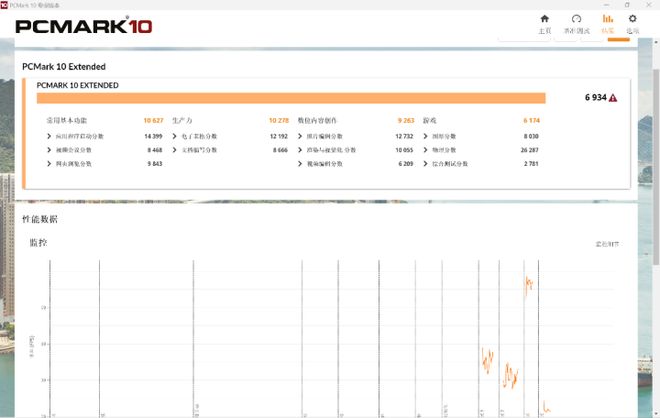Switch to the Results tab with bar-chart icon
This screenshot has height=418, width=660.
pos(607,23)
